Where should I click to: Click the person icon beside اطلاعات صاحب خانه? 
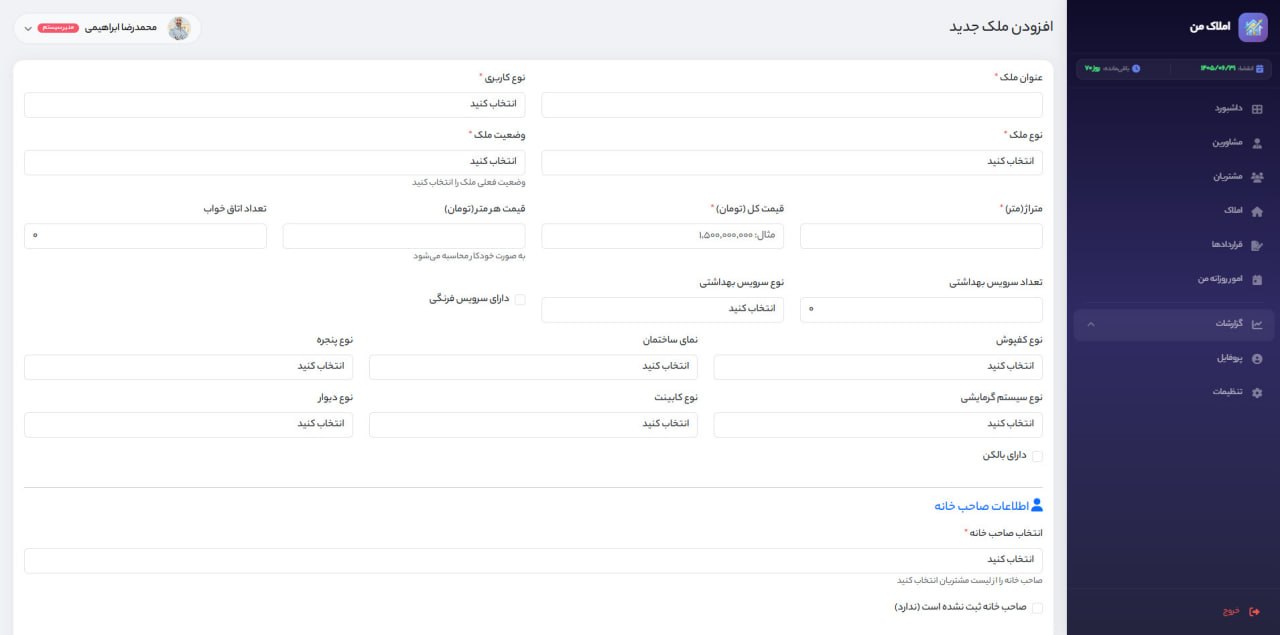[1036, 505]
